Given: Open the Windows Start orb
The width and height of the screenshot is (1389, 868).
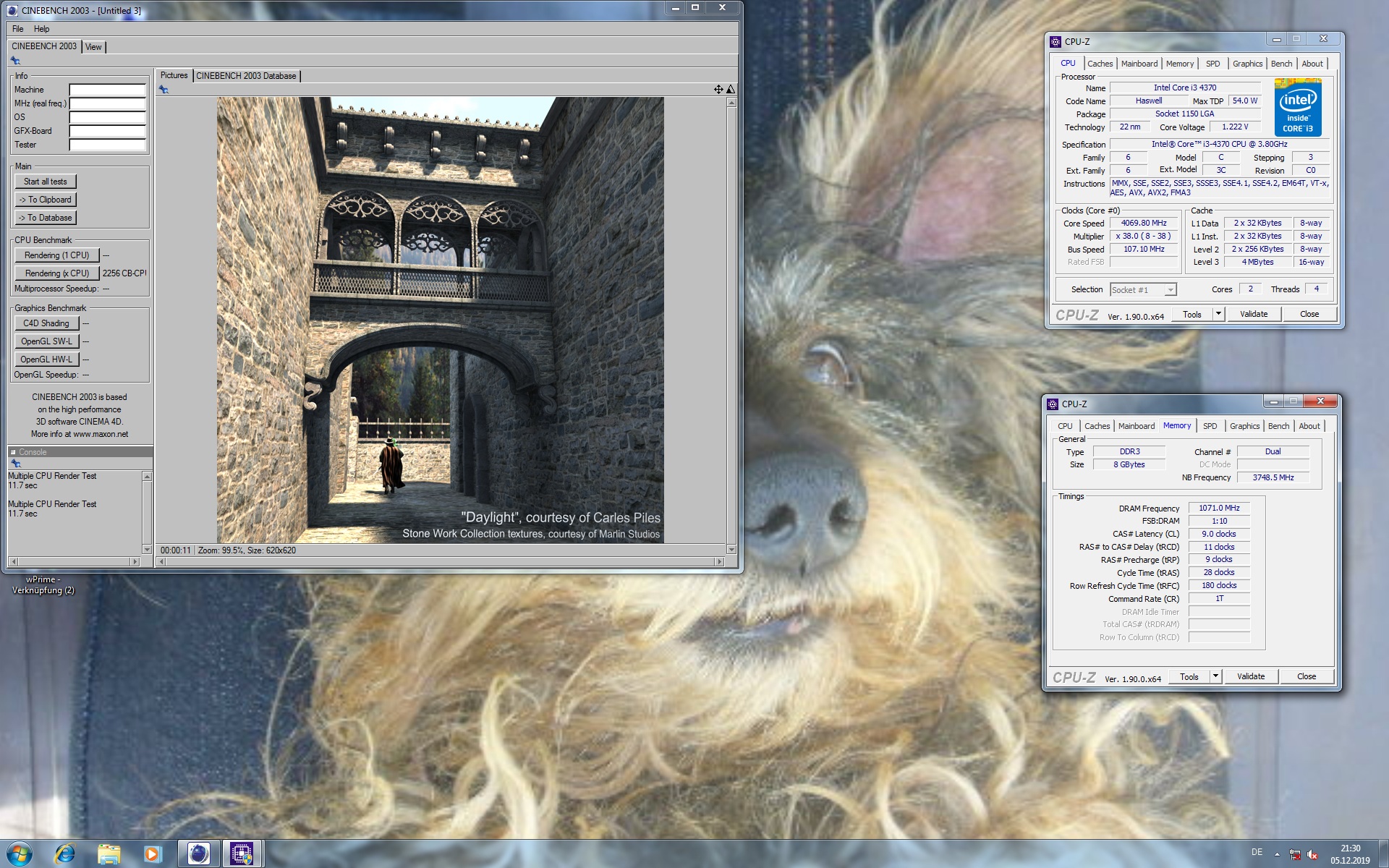Looking at the screenshot, I should tap(20, 854).
